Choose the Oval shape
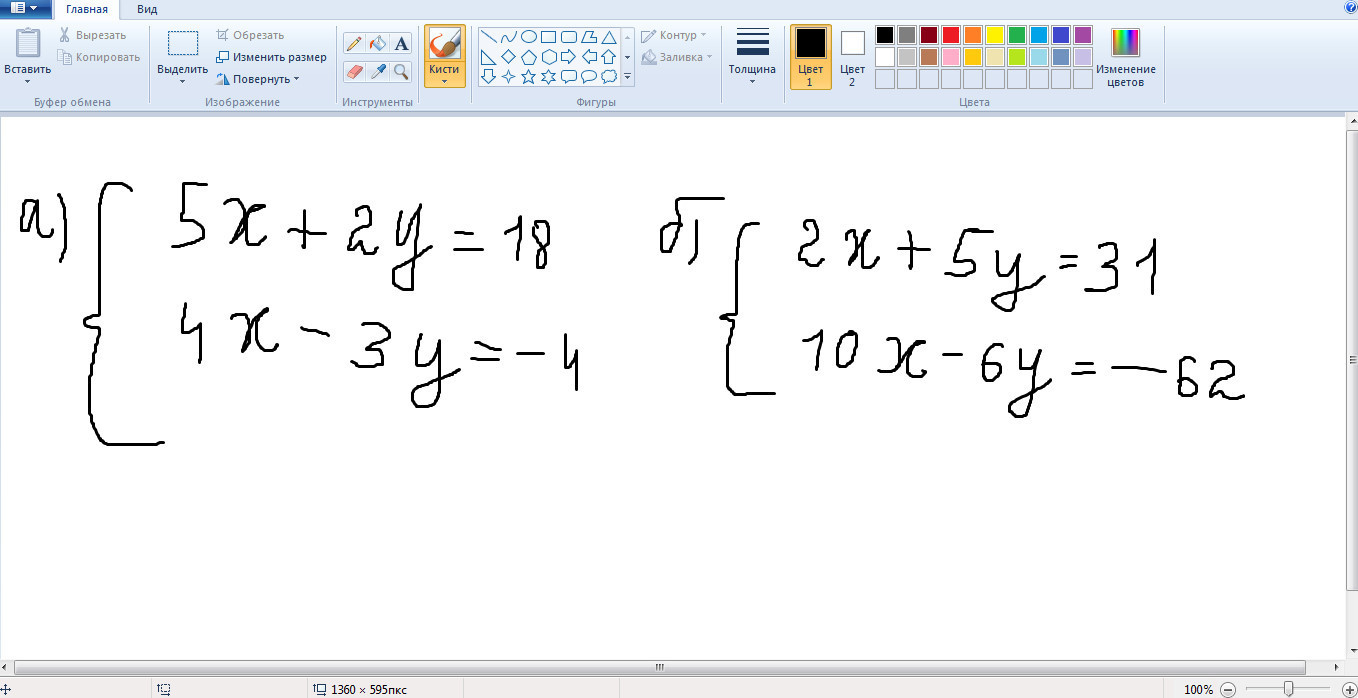 (529, 36)
